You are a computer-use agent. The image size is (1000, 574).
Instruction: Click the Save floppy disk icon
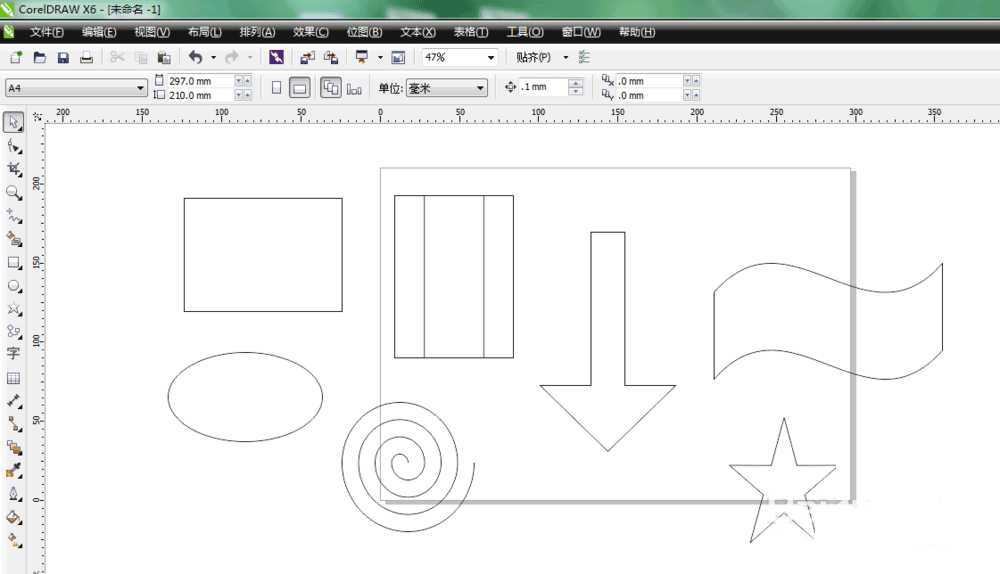(x=63, y=58)
